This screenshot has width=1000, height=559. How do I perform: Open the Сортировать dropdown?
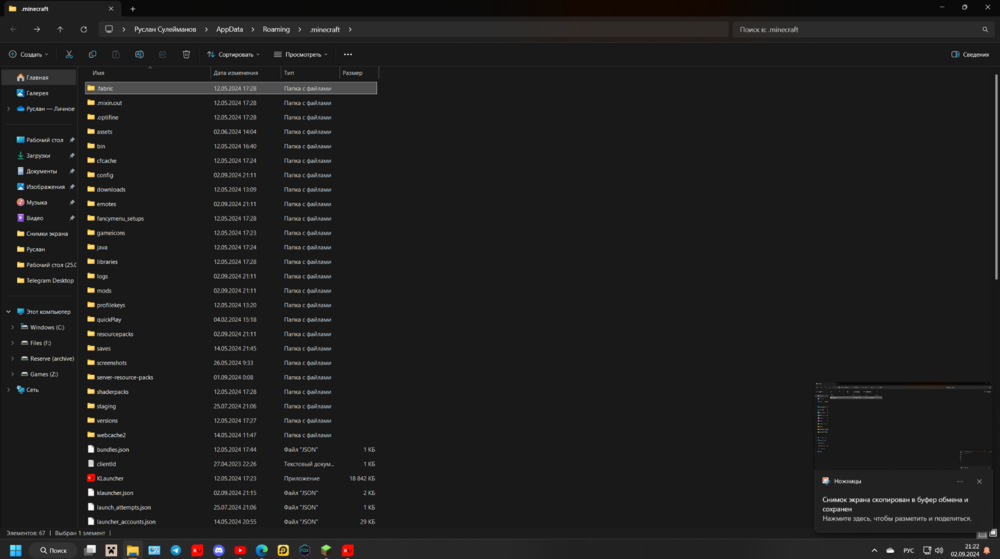coord(233,55)
